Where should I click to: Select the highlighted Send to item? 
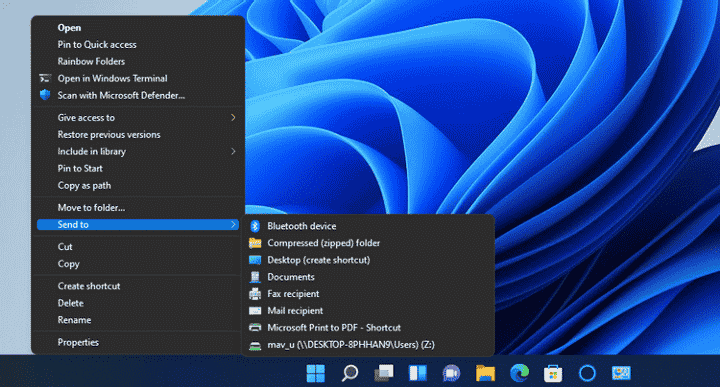coord(138,224)
